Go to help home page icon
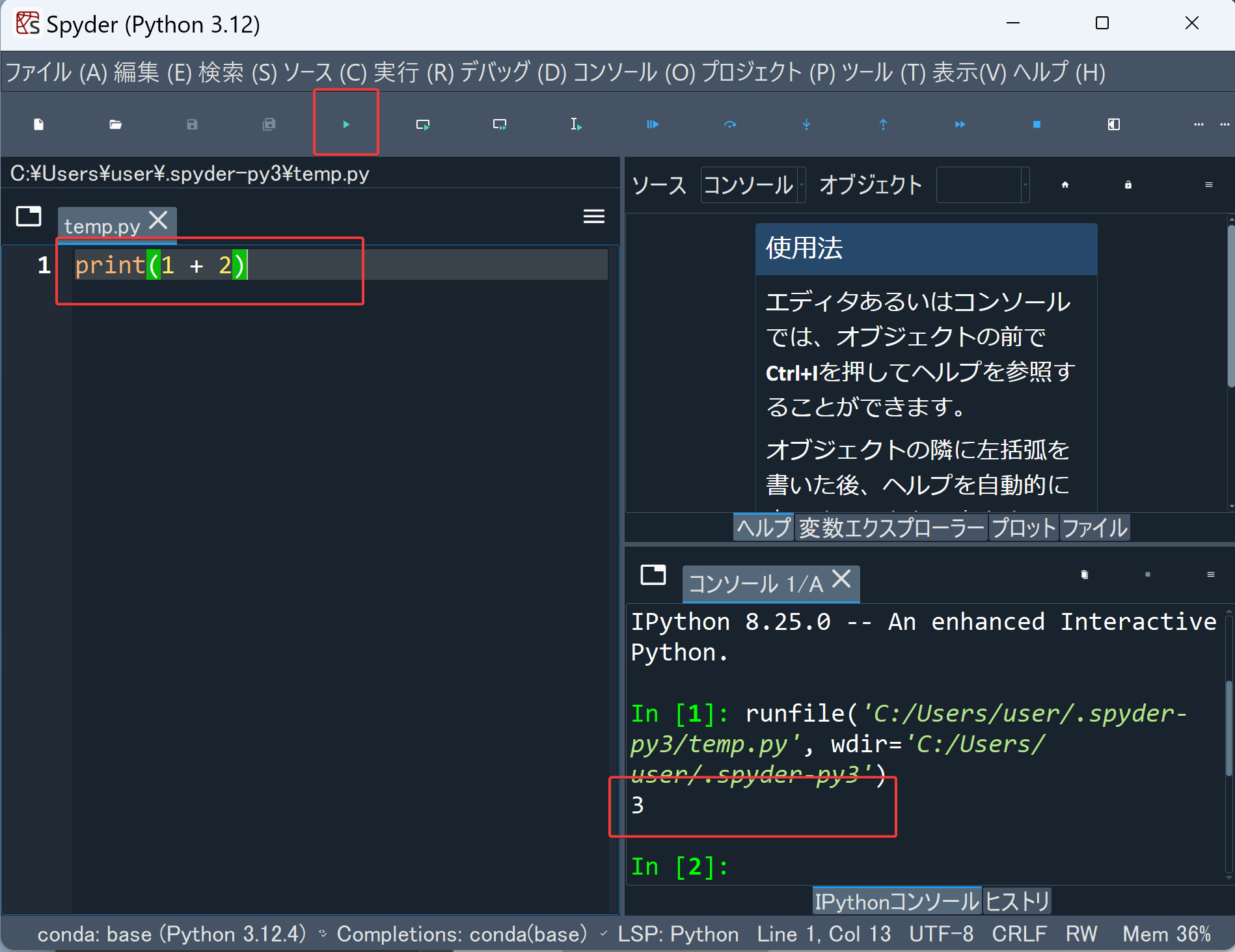The width and height of the screenshot is (1235, 952). tap(1065, 185)
